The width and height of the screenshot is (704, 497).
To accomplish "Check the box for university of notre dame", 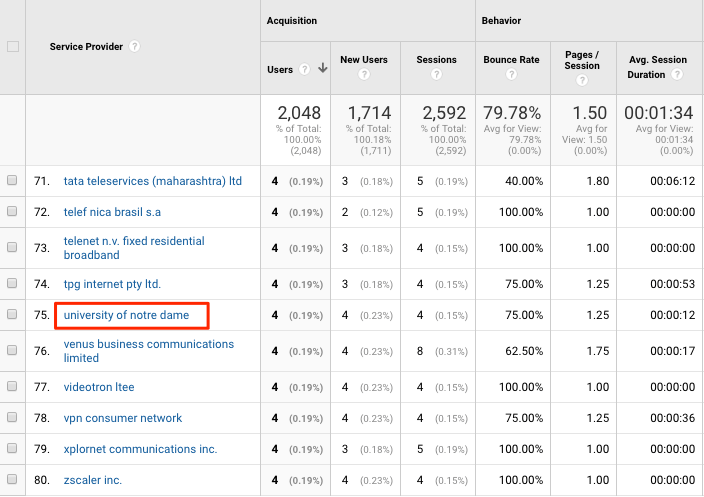I will [x=12, y=314].
